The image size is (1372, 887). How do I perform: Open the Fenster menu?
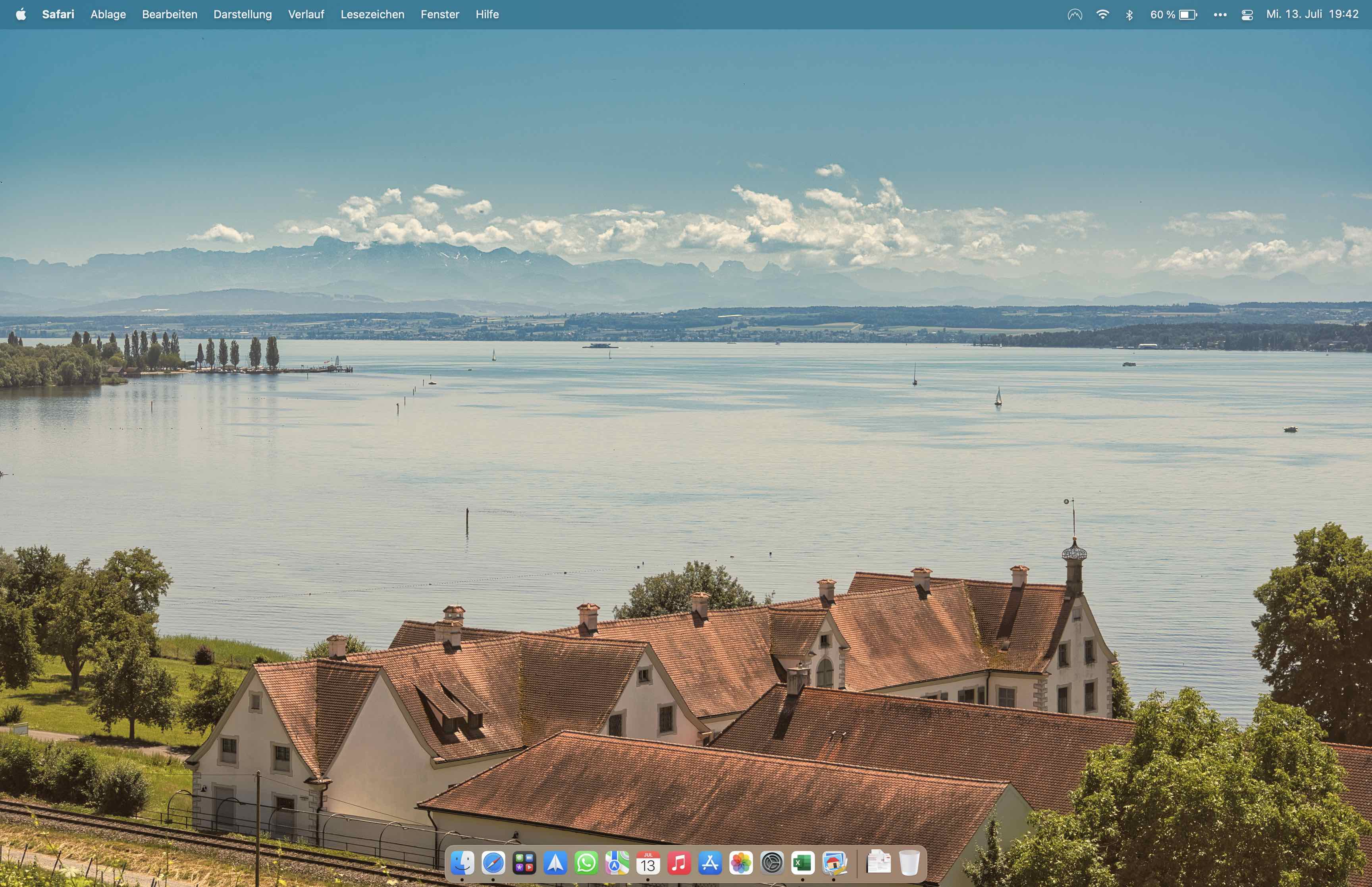tap(440, 14)
